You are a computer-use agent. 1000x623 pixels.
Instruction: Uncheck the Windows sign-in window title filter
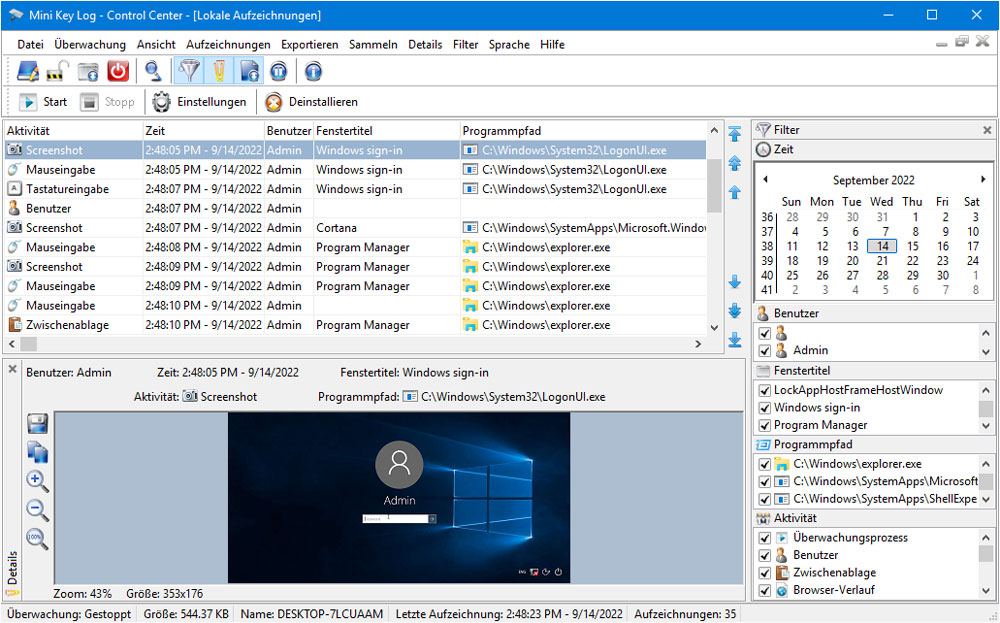pyautogui.click(x=765, y=408)
